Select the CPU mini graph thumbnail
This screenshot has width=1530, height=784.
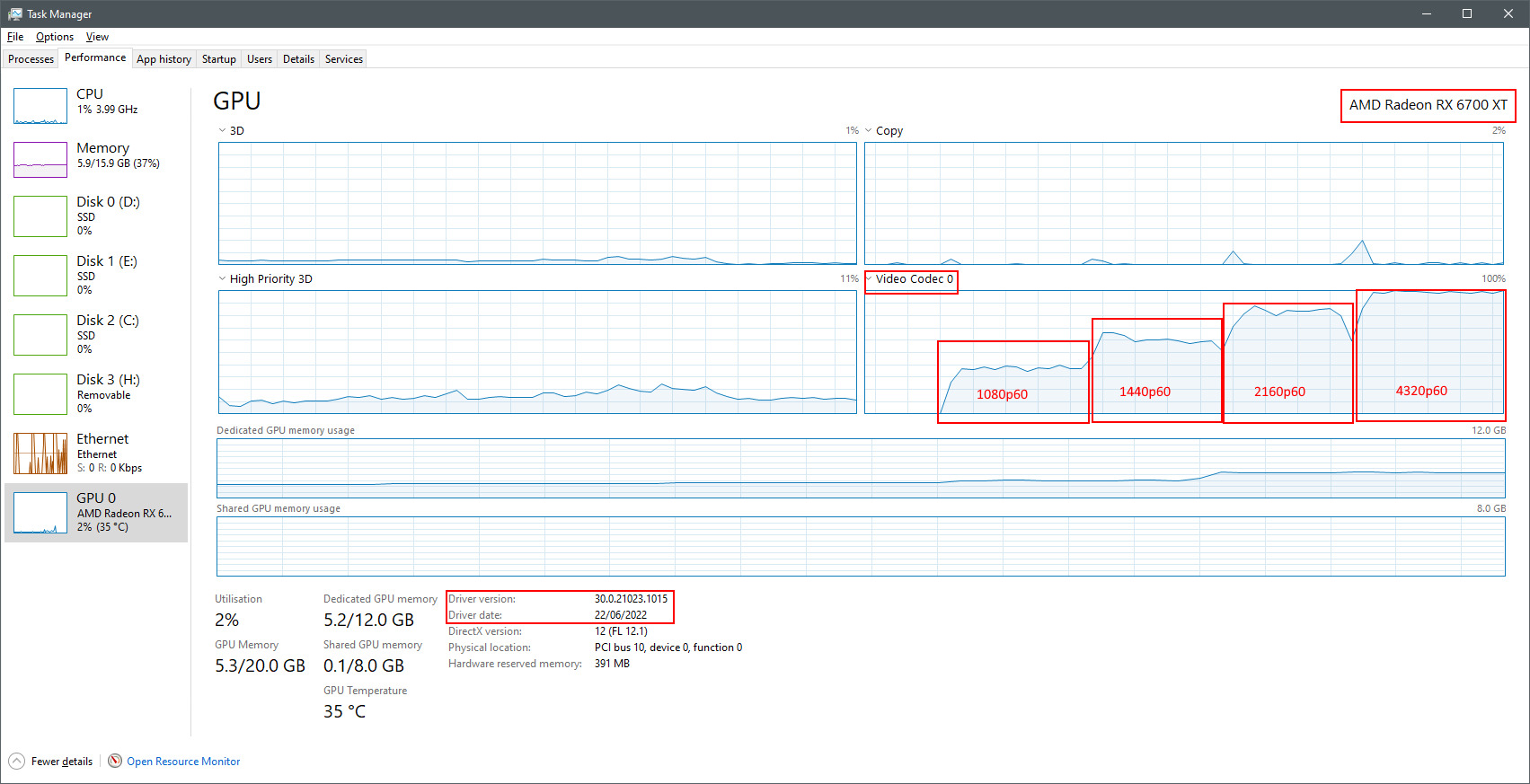[40, 106]
